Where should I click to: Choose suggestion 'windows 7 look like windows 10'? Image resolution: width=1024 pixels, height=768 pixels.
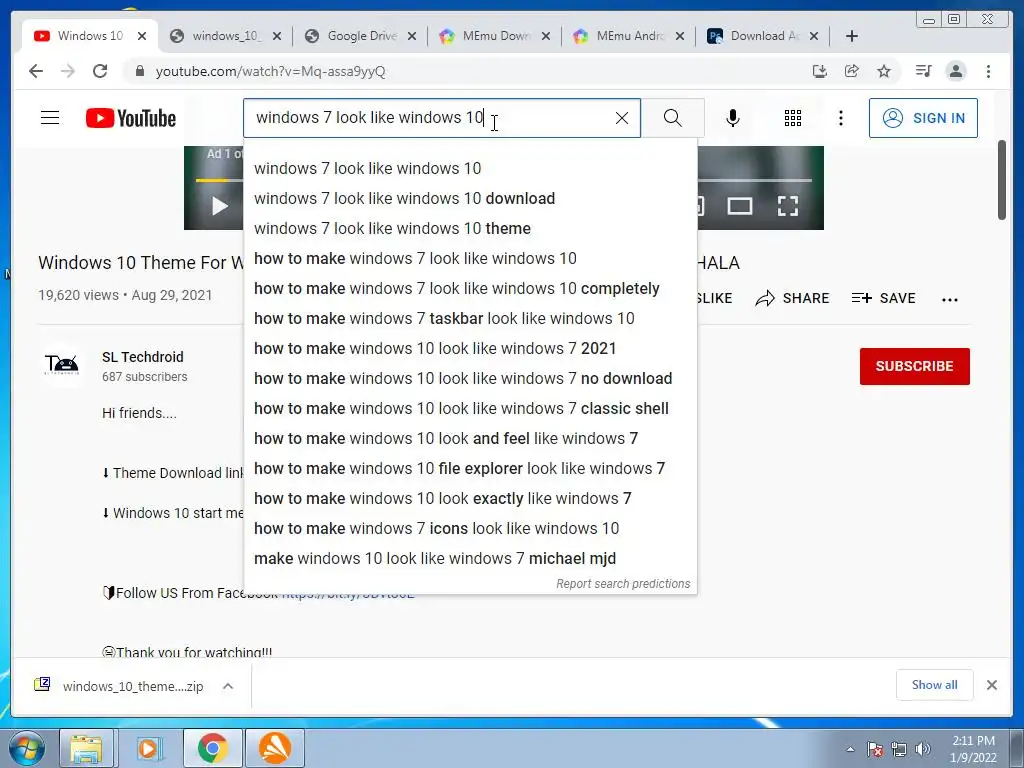coord(470,168)
